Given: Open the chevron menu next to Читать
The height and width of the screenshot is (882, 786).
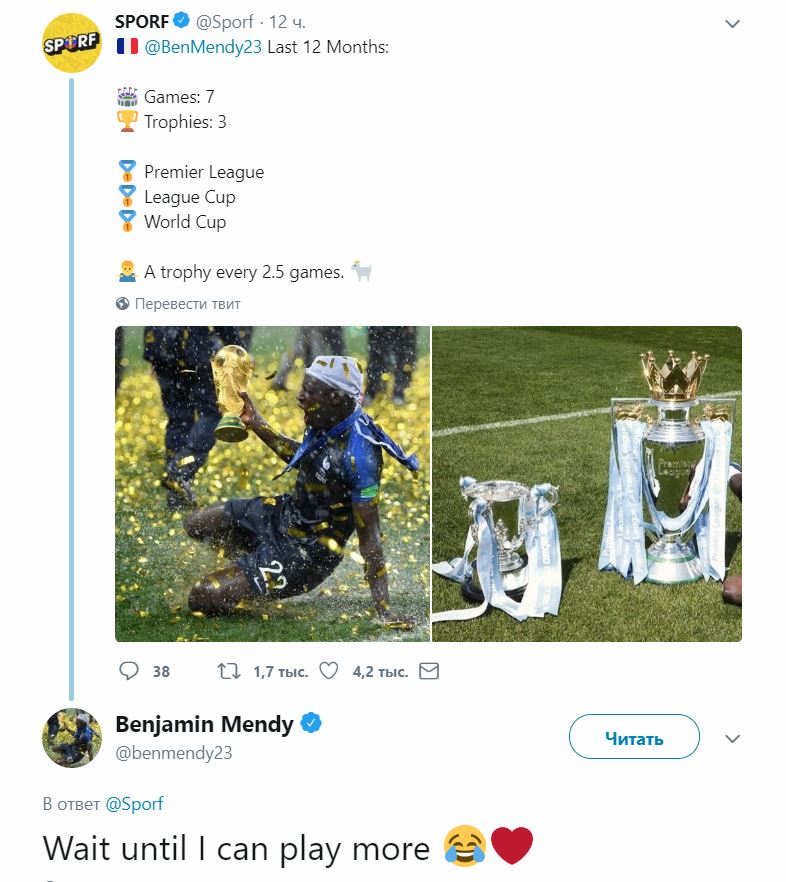Looking at the screenshot, I should tap(732, 739).
